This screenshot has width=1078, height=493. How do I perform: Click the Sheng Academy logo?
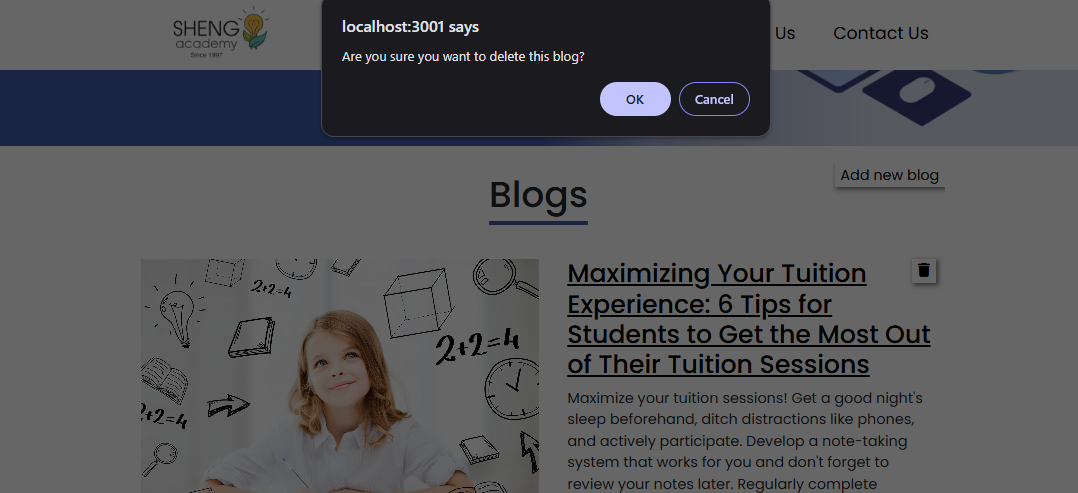[220, 33]
